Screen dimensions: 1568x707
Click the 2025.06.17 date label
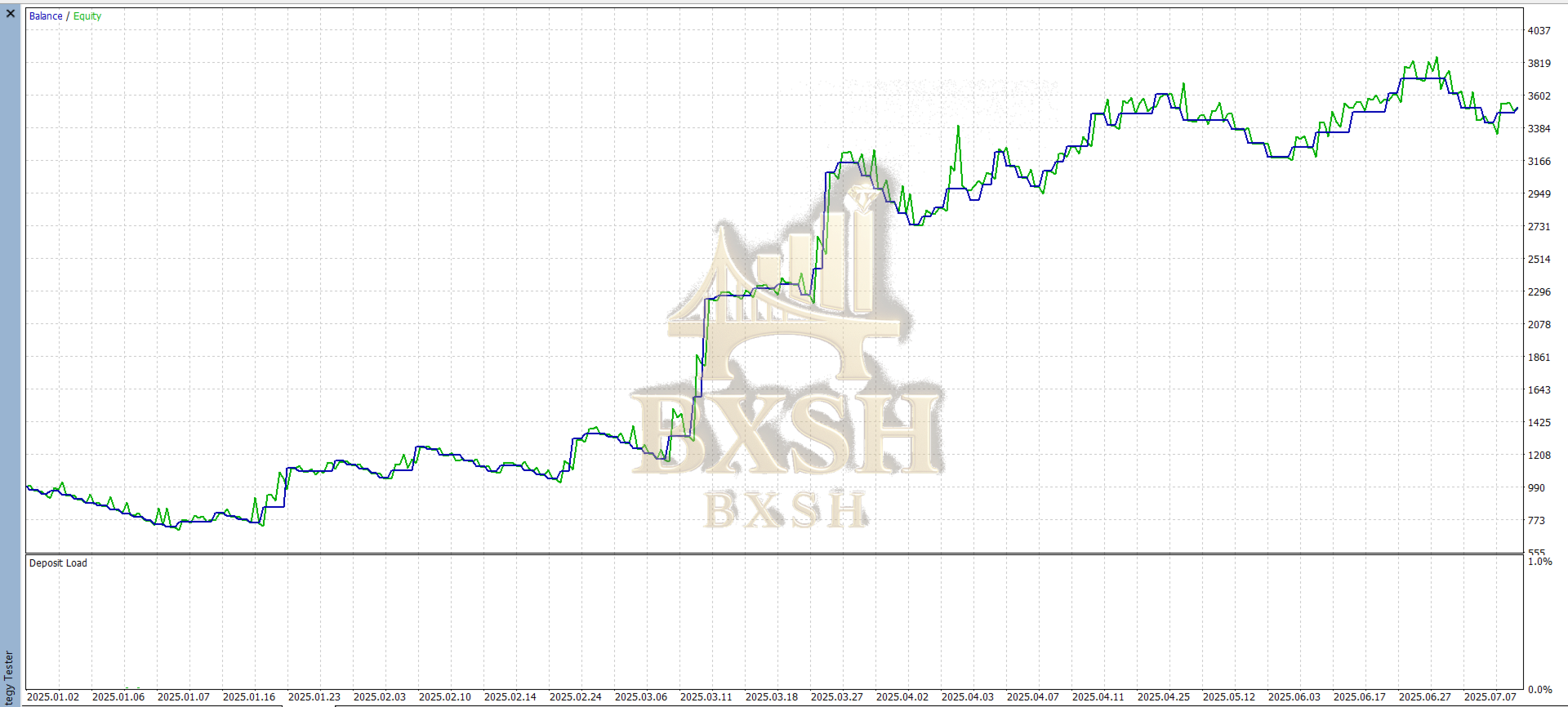click(1360, 697)
